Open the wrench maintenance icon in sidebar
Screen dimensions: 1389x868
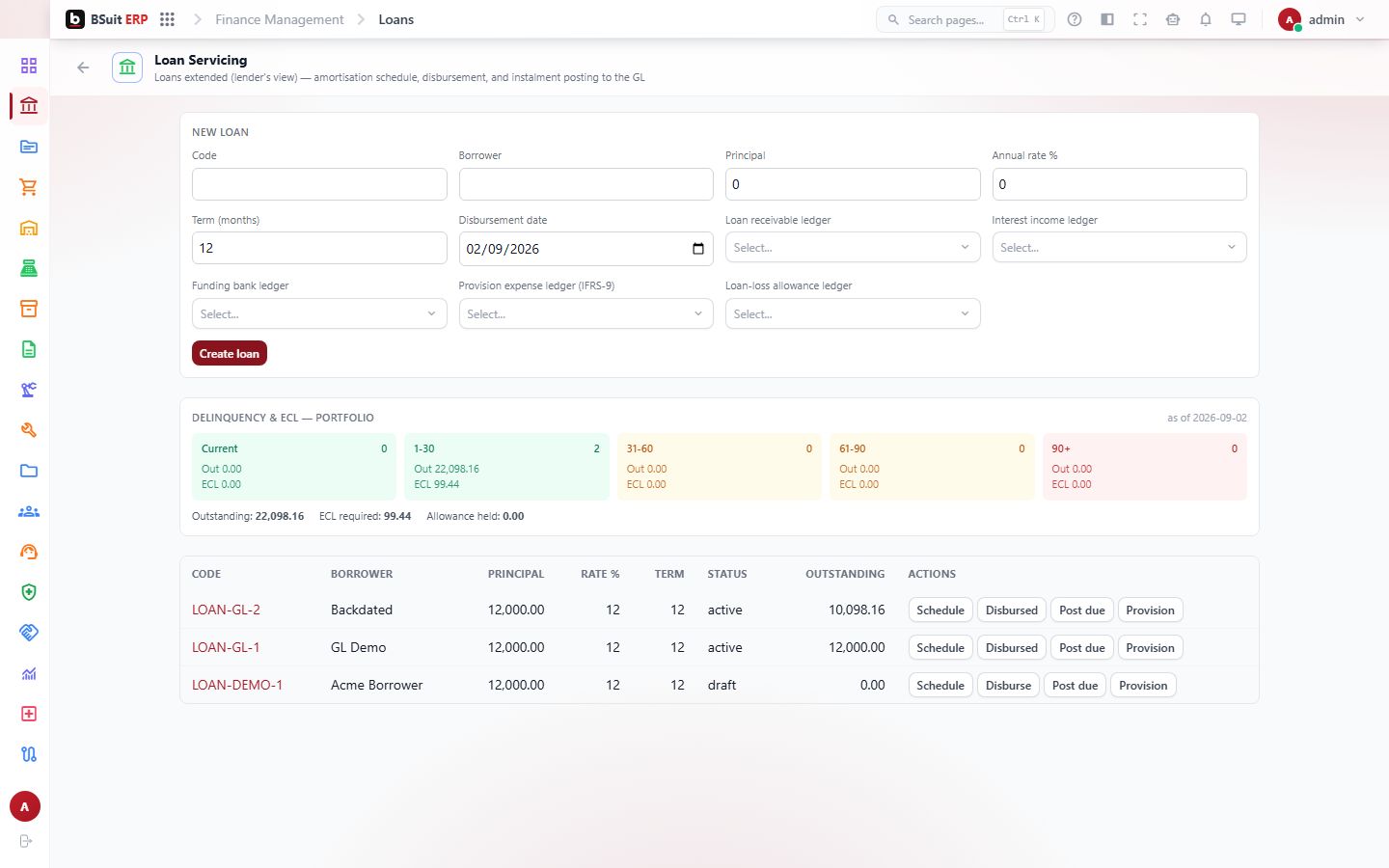pyautogui.click(x=29, y=430)
